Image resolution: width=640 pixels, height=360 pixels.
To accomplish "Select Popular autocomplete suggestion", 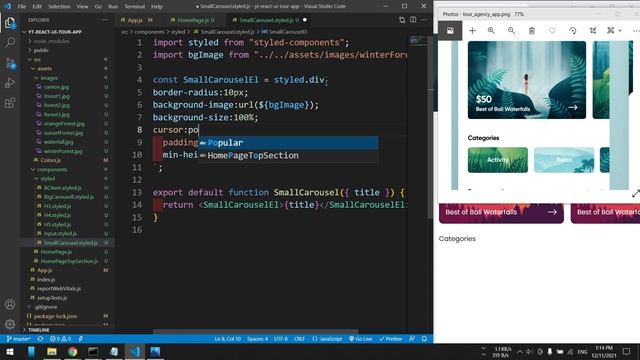I will 288,143.
